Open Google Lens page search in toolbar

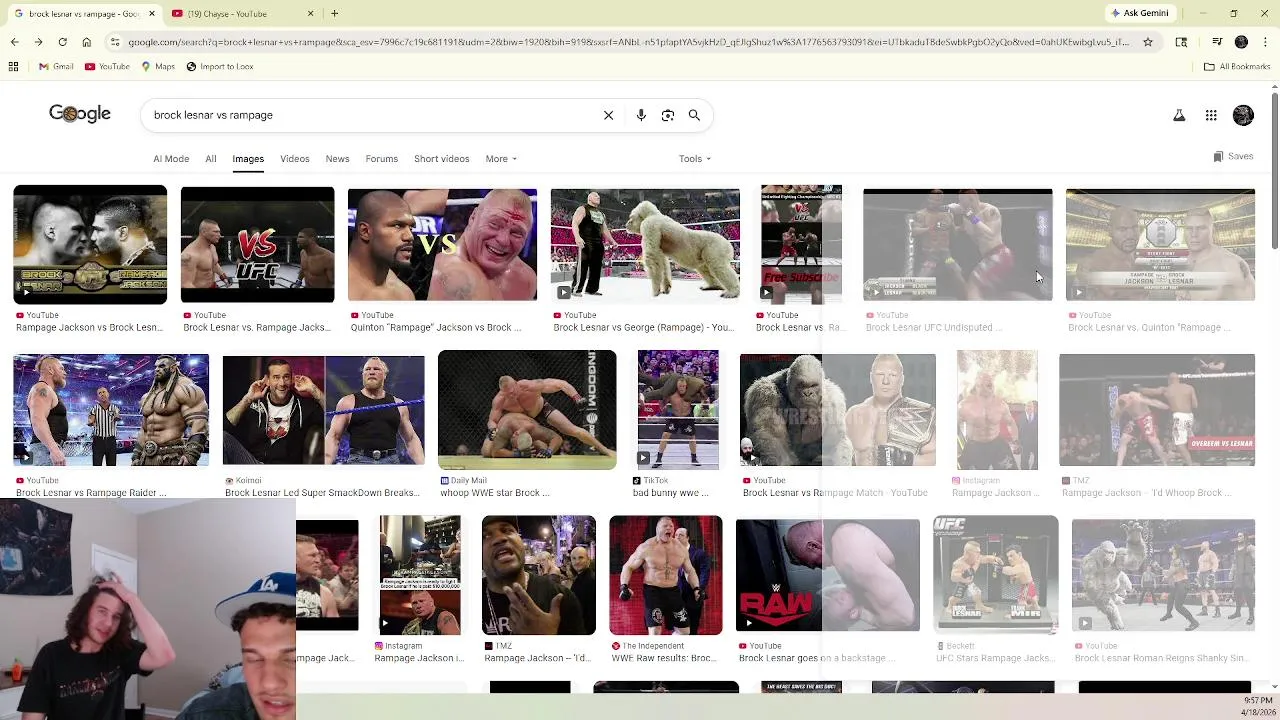[1181, 42]
